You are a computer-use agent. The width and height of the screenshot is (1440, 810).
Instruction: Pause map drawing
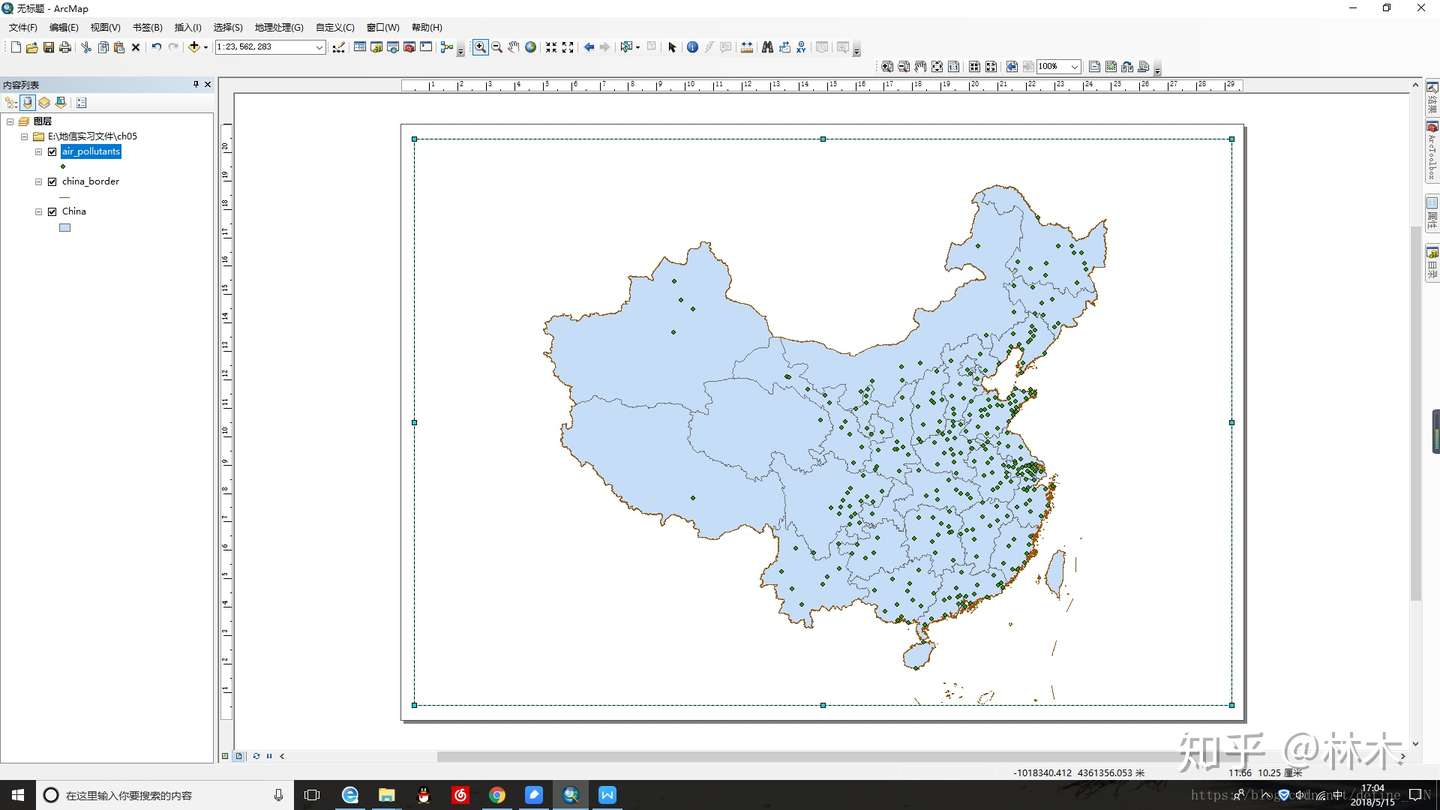pyautogui.click(x=269, y=756)
